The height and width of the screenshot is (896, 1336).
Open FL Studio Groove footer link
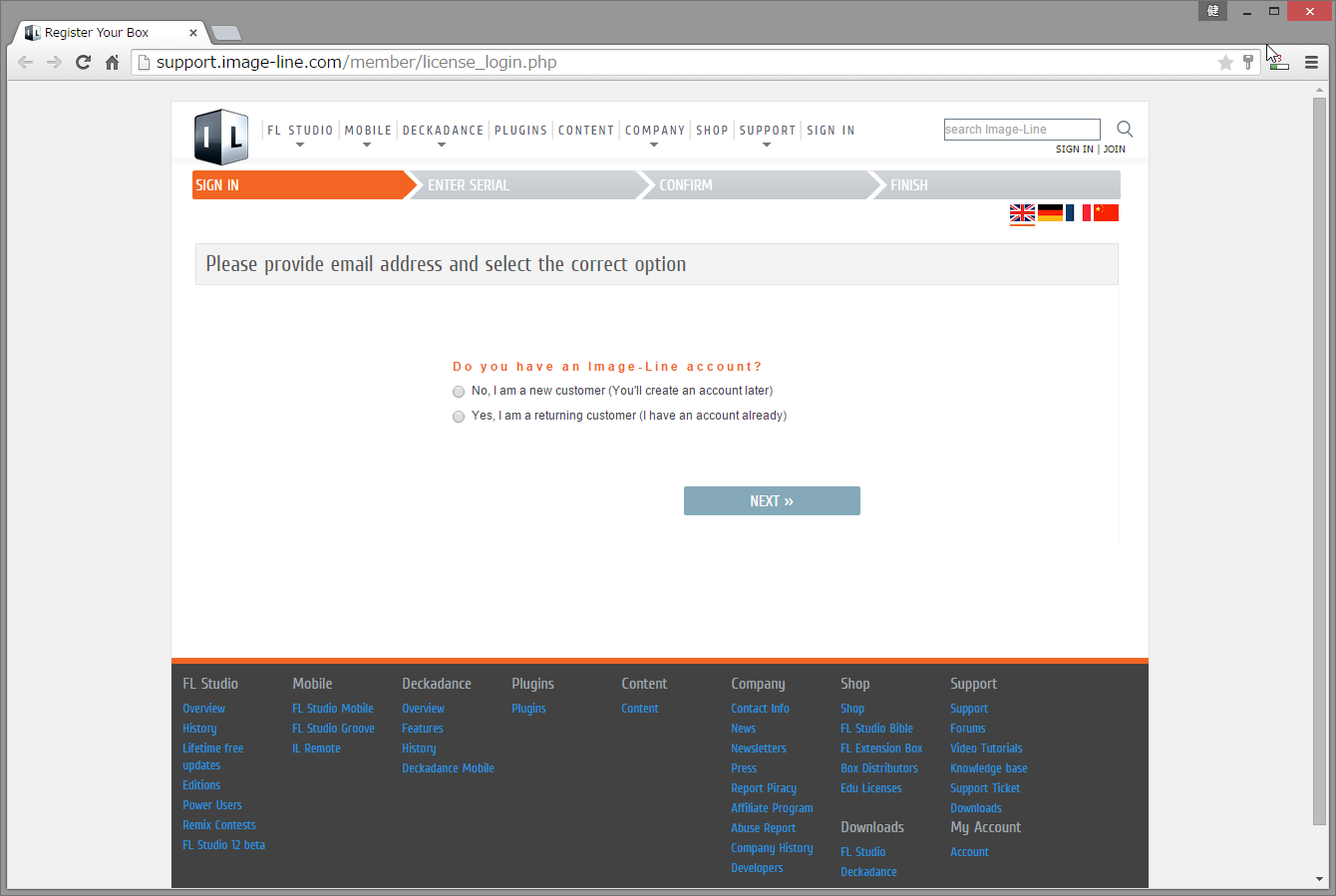pyautogui.click(x=333, y=729)
